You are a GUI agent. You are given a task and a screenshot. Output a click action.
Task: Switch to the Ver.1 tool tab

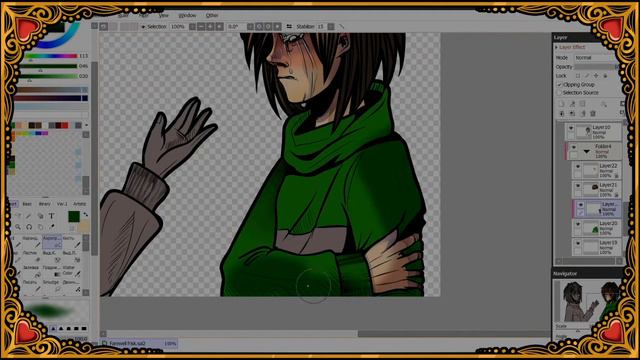click(x=62, y=204)
